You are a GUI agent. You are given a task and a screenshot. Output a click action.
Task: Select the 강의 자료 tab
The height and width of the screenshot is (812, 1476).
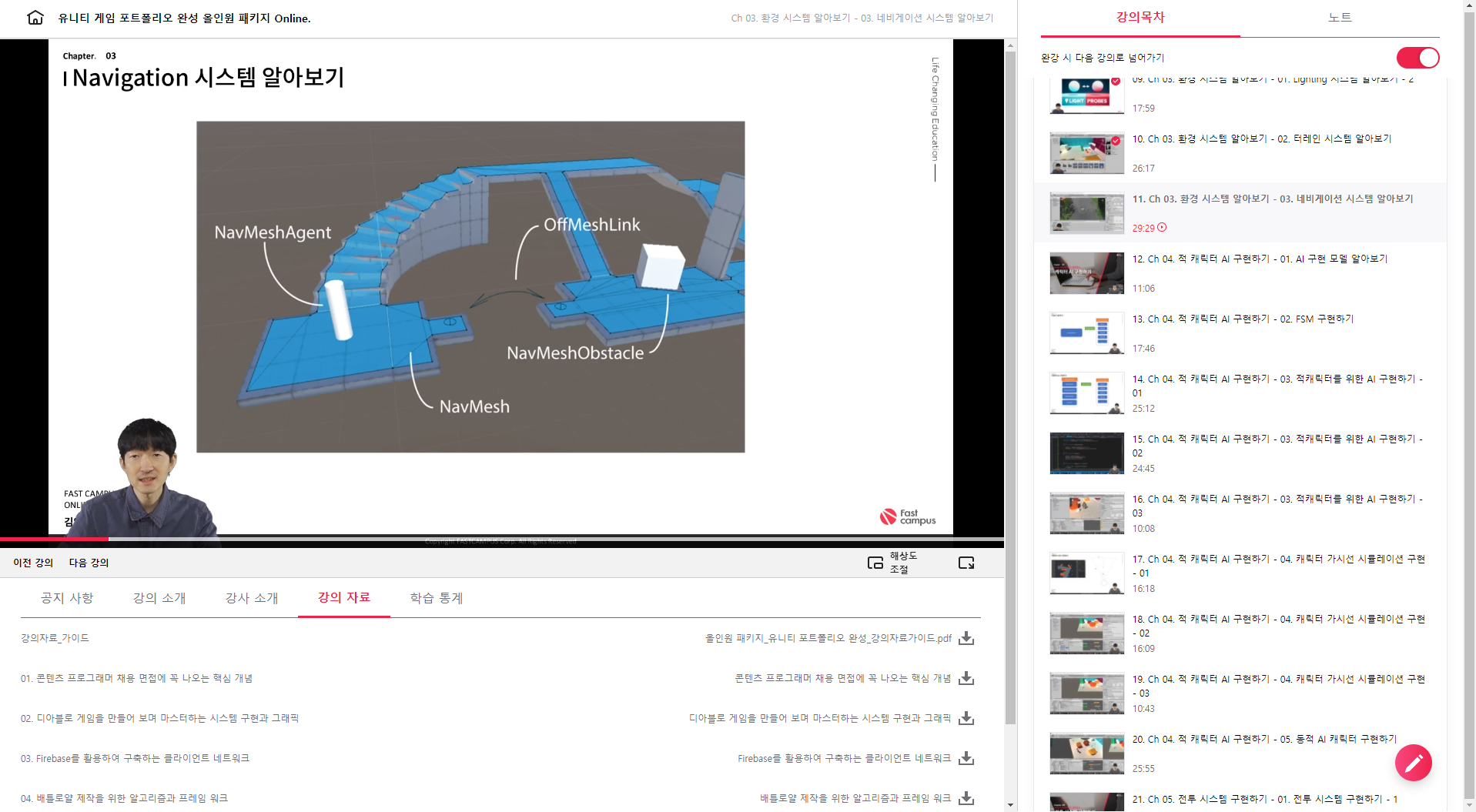344,597
